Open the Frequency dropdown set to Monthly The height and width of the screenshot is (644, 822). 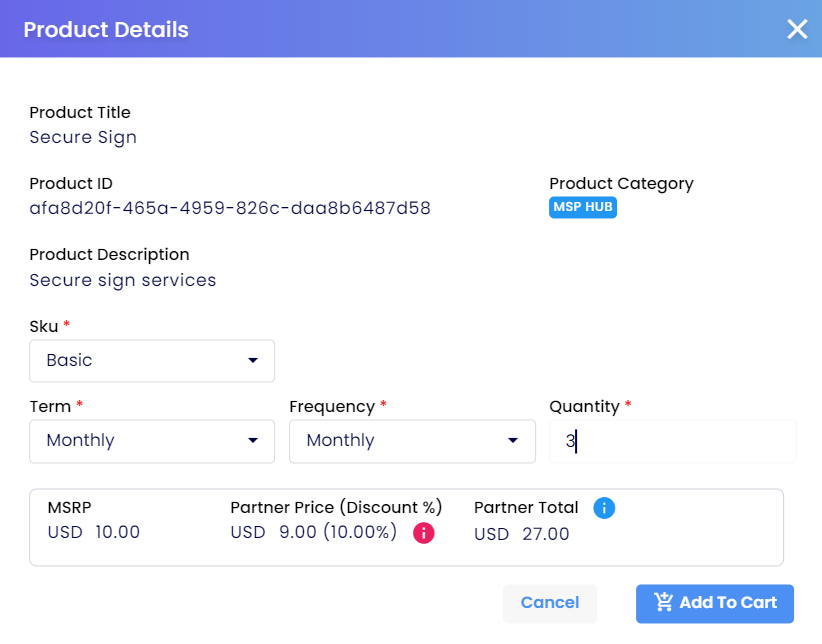pos(412,441)
